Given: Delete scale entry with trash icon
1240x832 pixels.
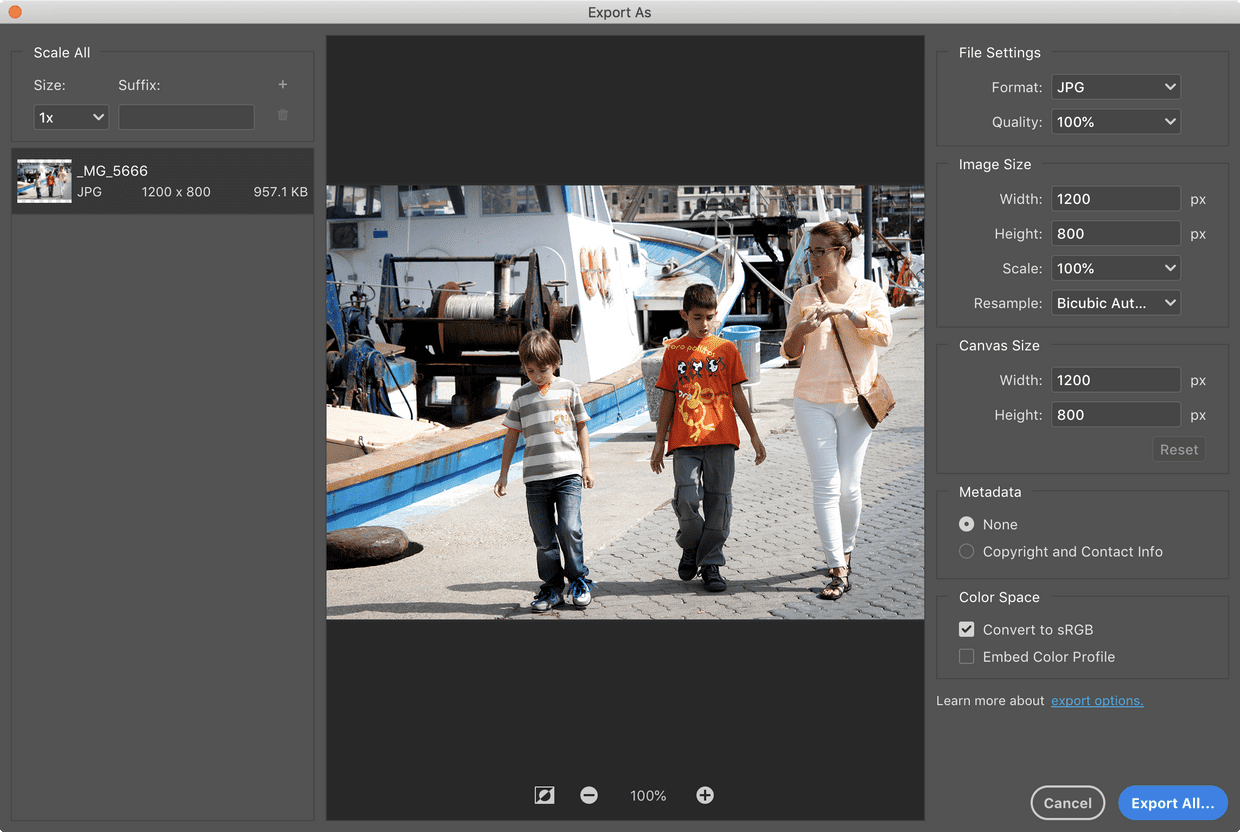Looking at the screenshot, I should [283, 116].
